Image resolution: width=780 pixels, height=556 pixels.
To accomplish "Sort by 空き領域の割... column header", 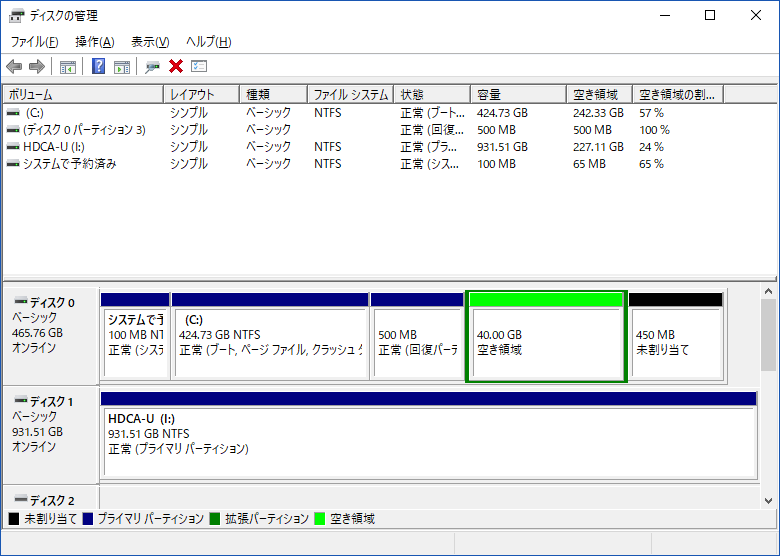I will coord(678,94).
